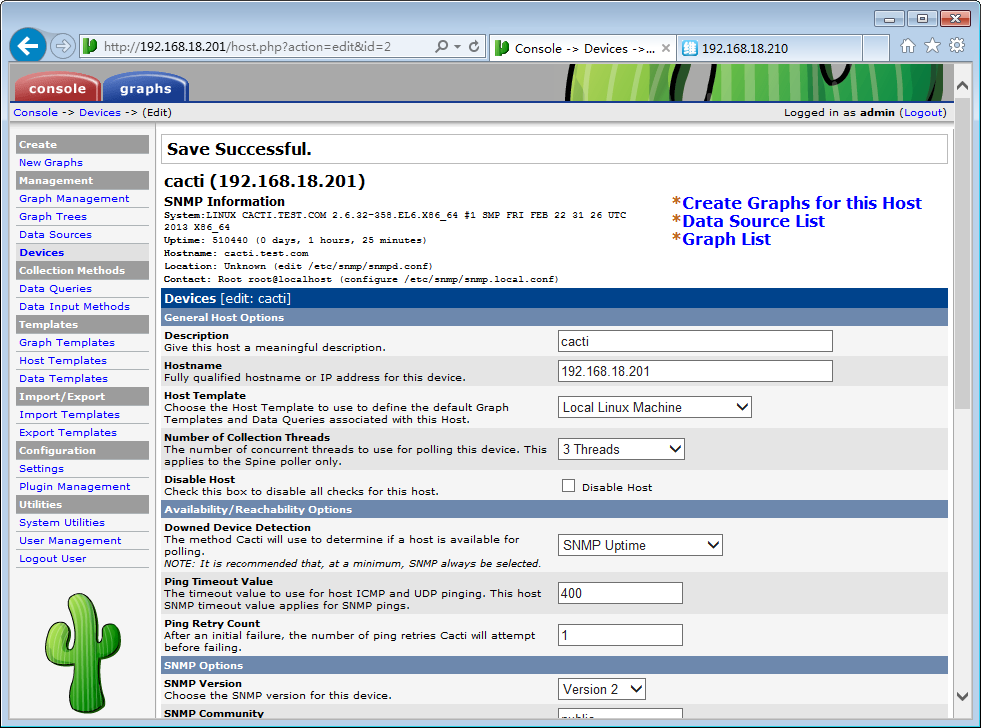Image resolution: width=981 pixels, height=728 pixels.
Task: Click the Data Source List link
Action: 753,221
